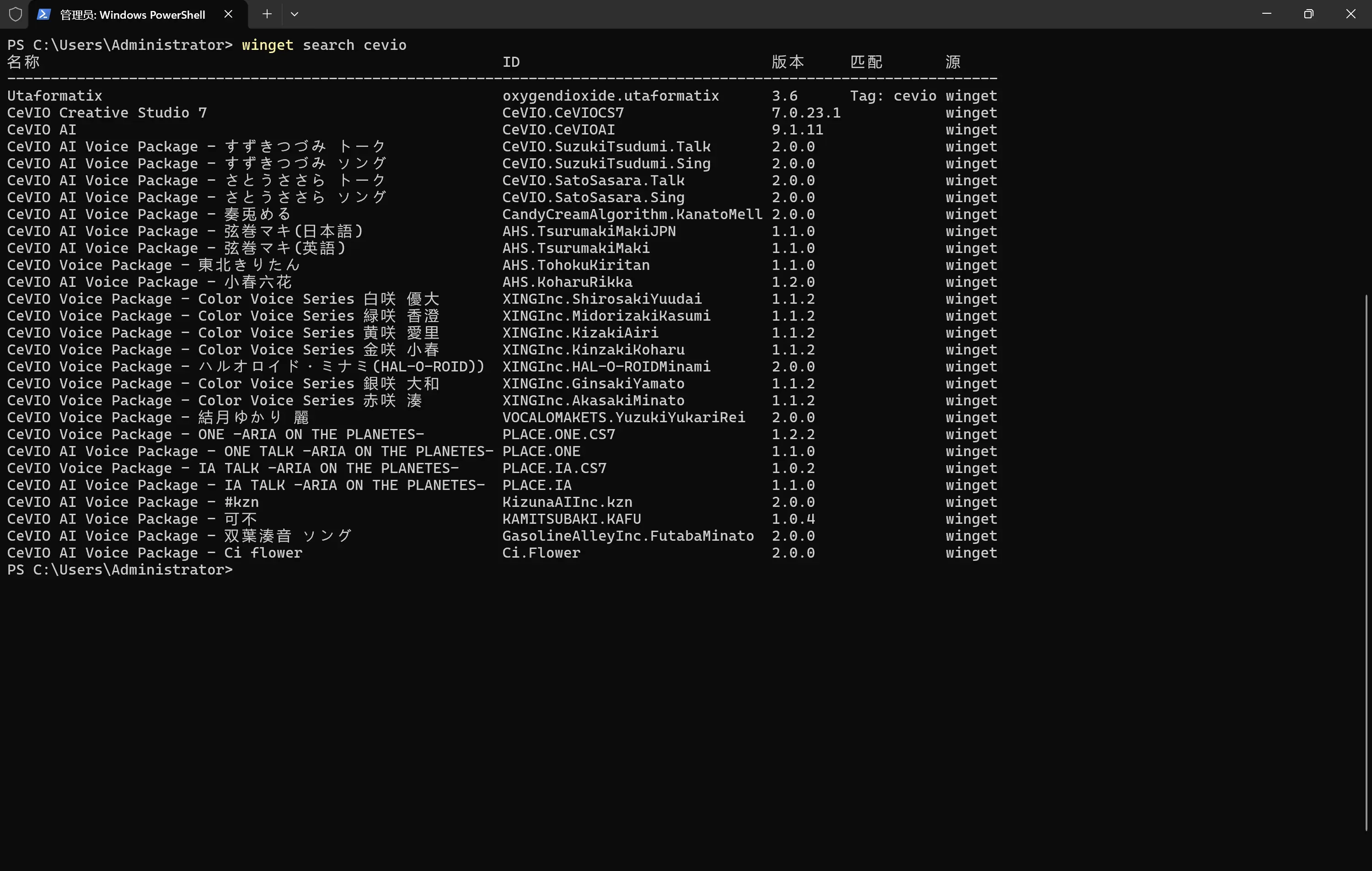Image resolution: width=1372 pixels, height=871 pixels.
Task: Click version 1.2.0 of KoharuRikka
Action: [x=793, y=282]
